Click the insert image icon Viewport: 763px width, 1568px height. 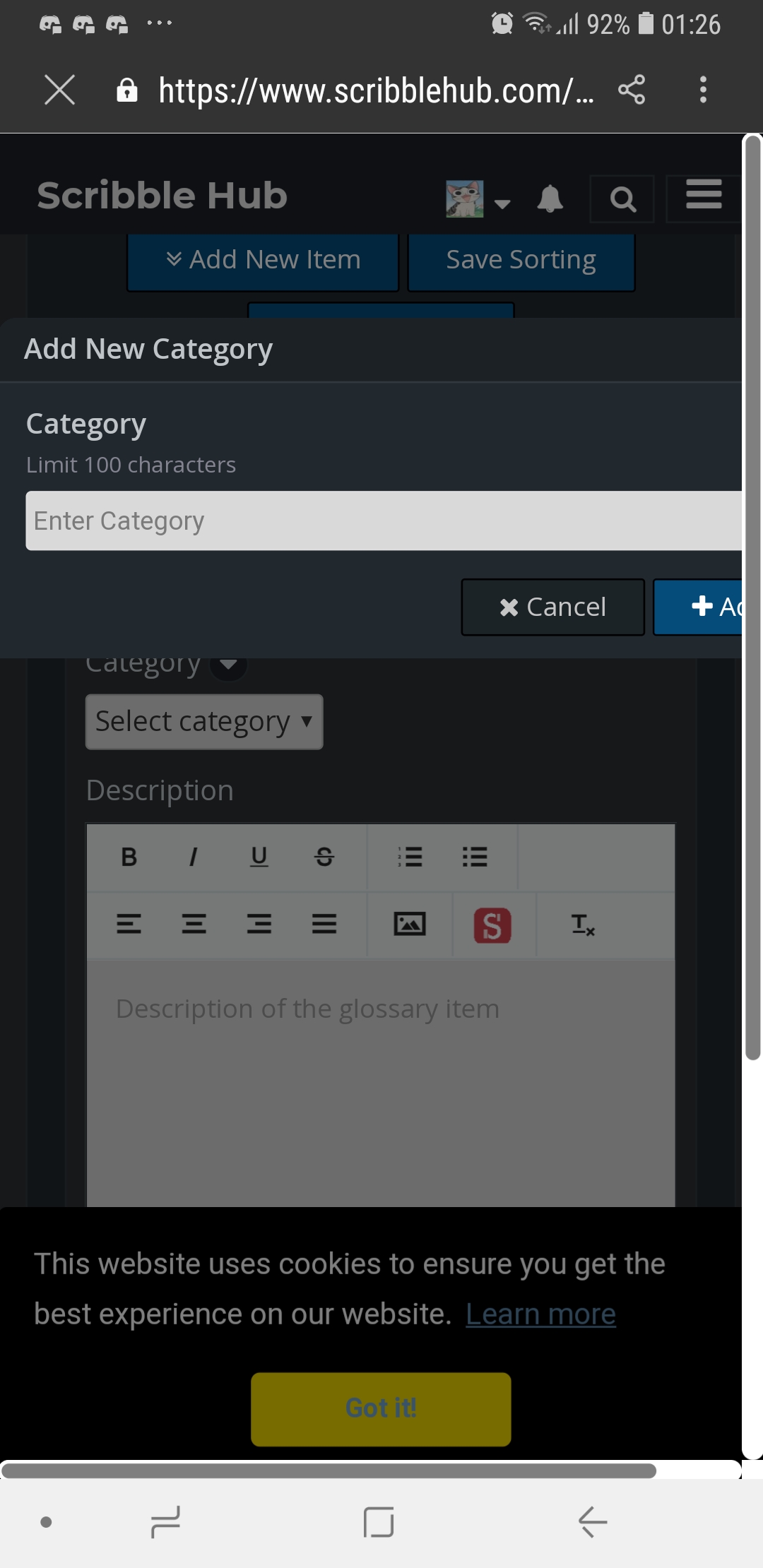[x=410, y=924]
